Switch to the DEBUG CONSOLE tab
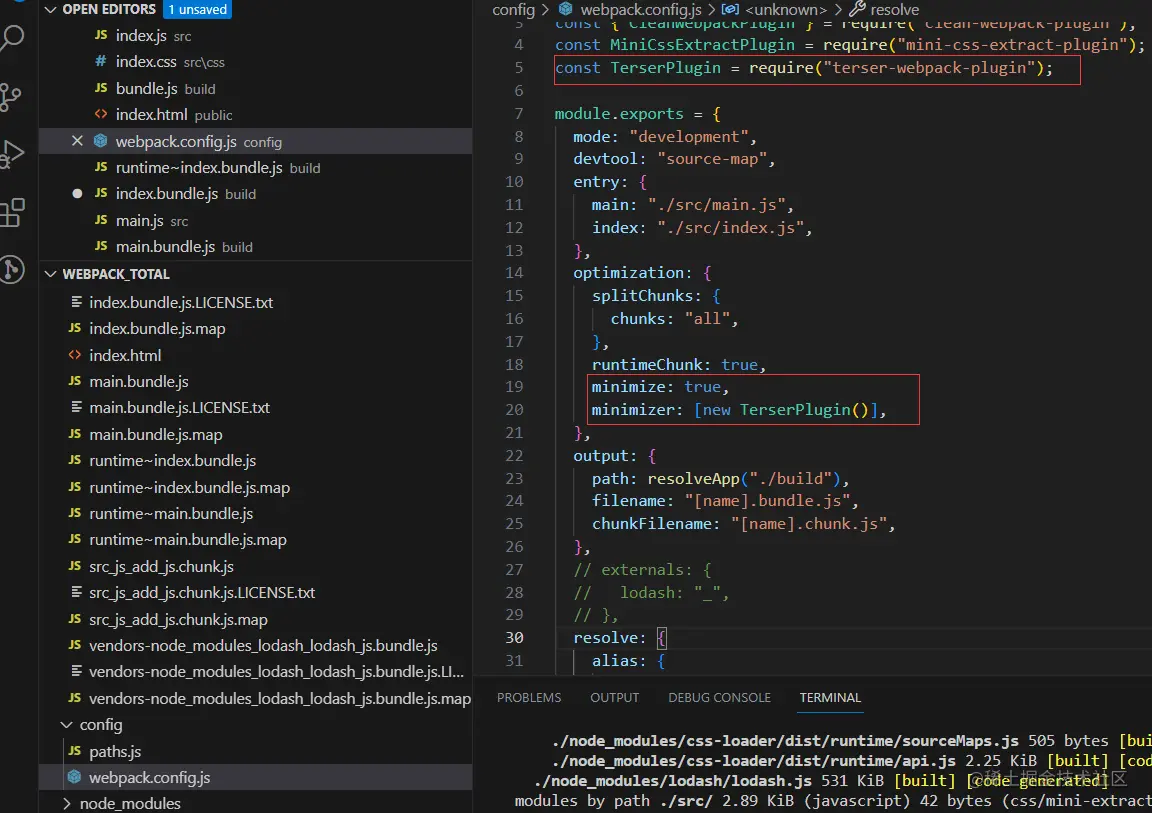1152x813 pixels. 719,698
